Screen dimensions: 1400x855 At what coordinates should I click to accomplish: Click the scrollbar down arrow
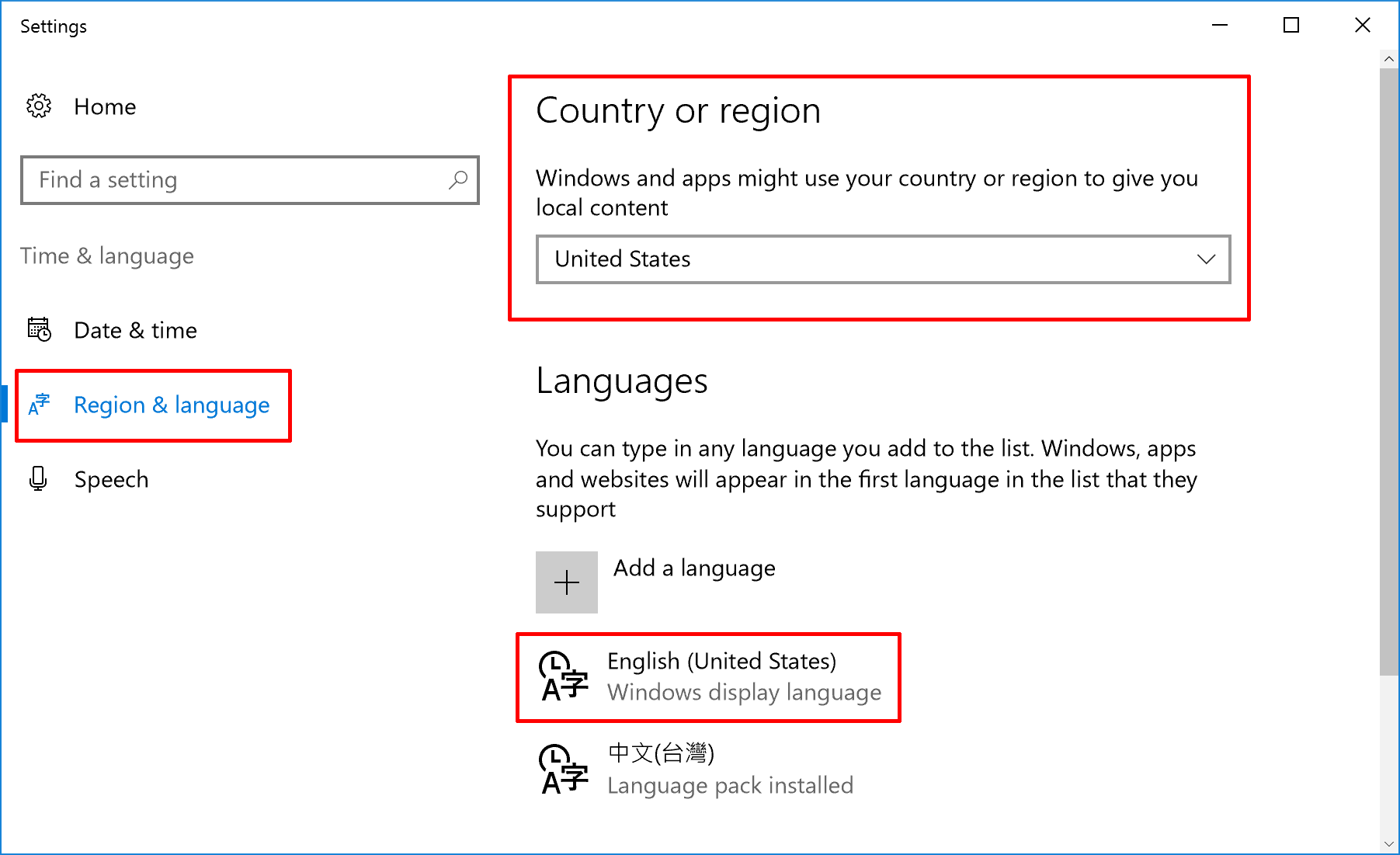click(1388, 844)
